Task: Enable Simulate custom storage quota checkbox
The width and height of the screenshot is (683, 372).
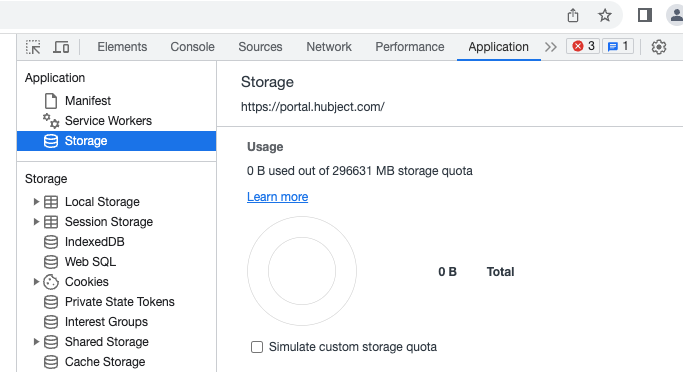Action: 257,347
